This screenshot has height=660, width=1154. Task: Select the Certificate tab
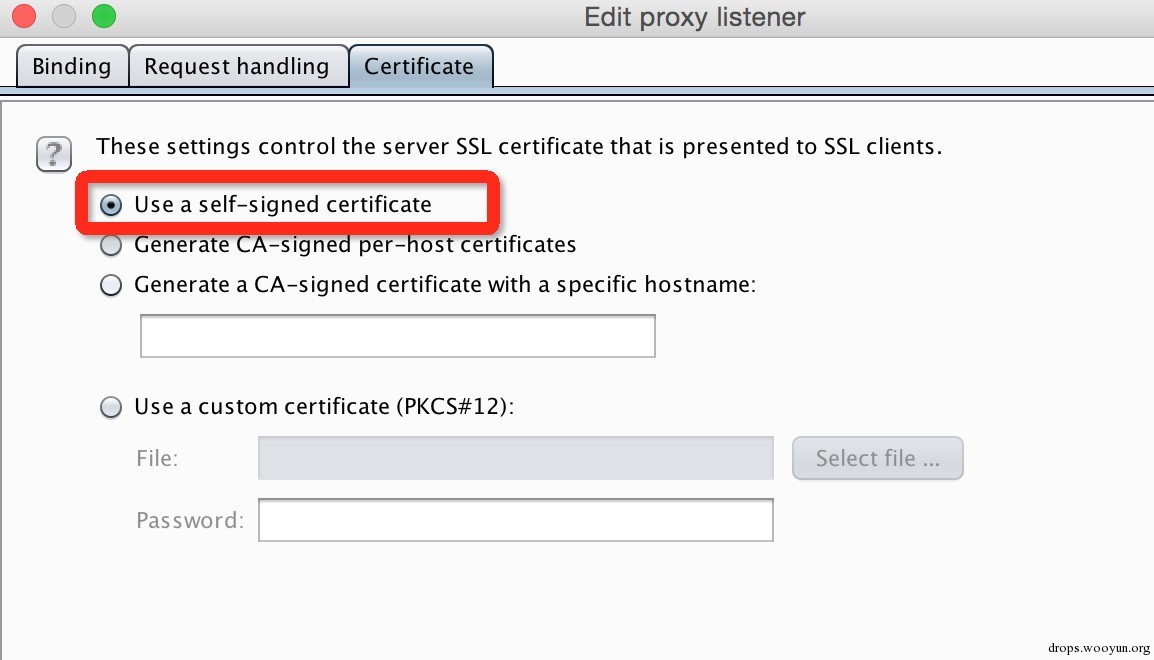coord(419,67)
